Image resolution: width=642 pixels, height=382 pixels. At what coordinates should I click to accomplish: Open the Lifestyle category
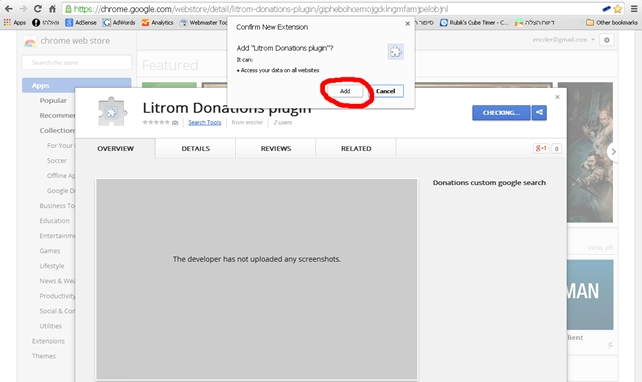point(52,266)
